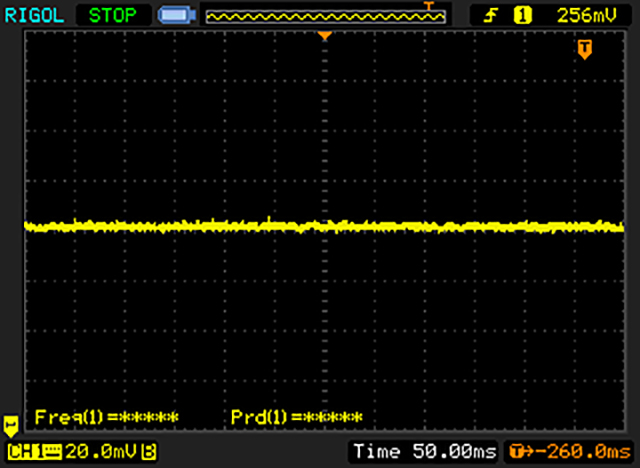Click the CH1 channel label

tap(25, 452)
